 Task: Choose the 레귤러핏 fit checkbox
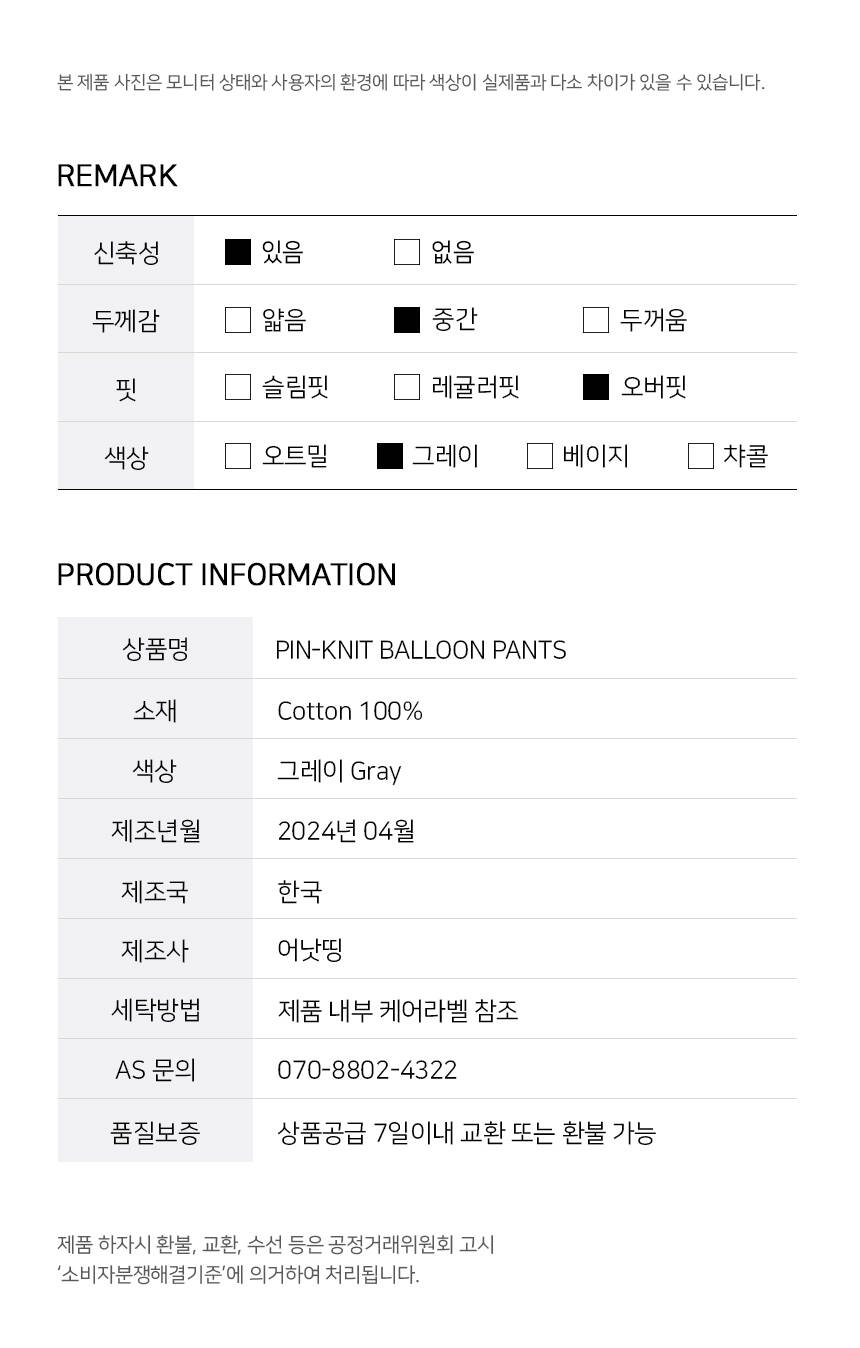407,387
